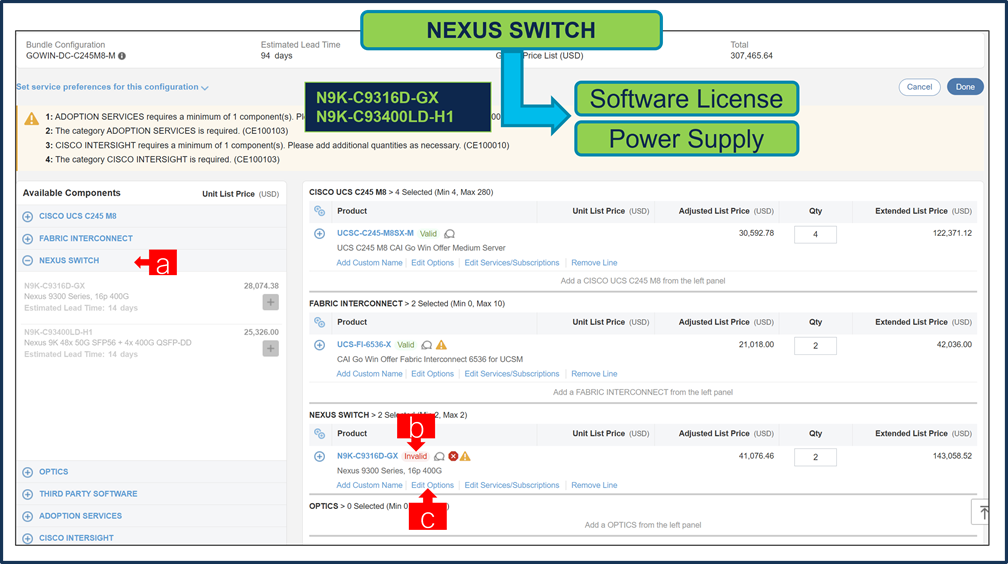Click the Cancel button

coord(919,87)
